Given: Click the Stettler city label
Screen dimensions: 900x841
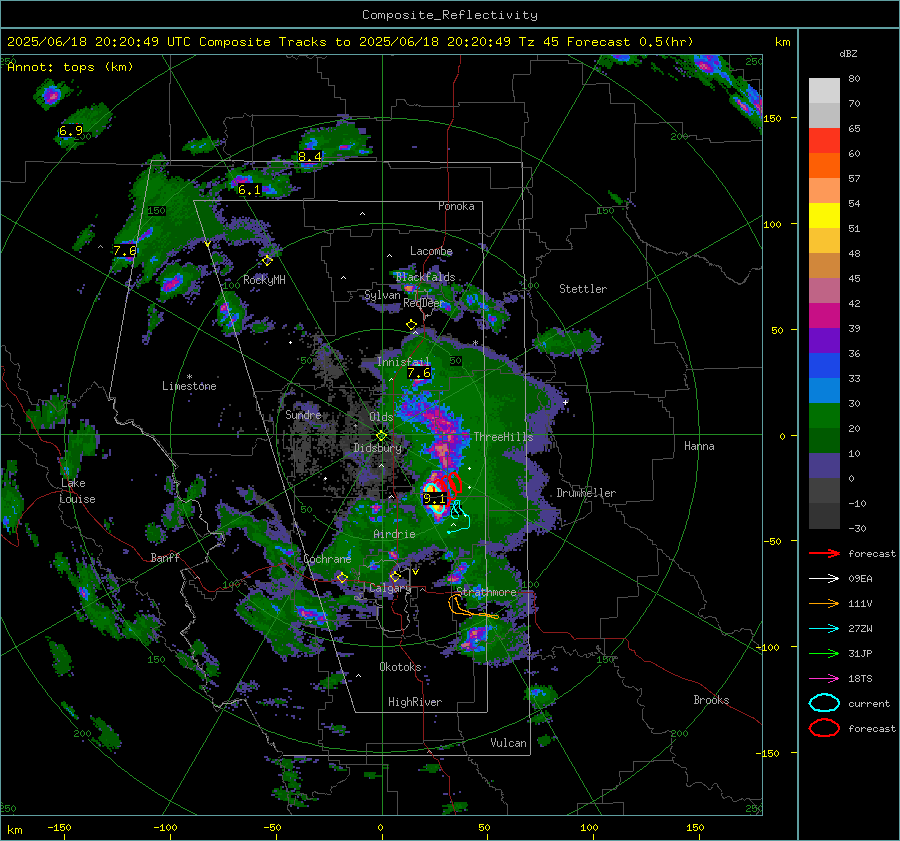Looking at the screenshot, I should pyautogui.click(x=583, y=289).
